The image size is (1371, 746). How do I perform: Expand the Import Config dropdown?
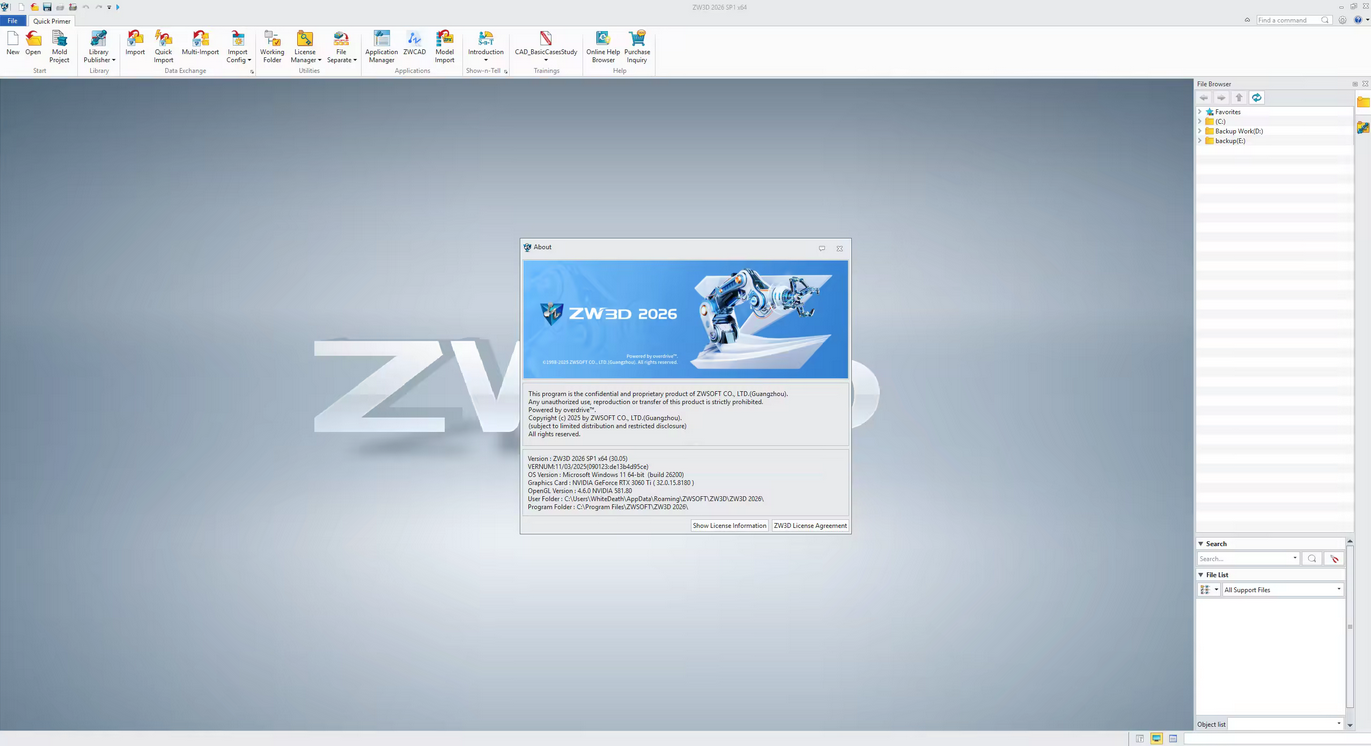pos(238,47)
